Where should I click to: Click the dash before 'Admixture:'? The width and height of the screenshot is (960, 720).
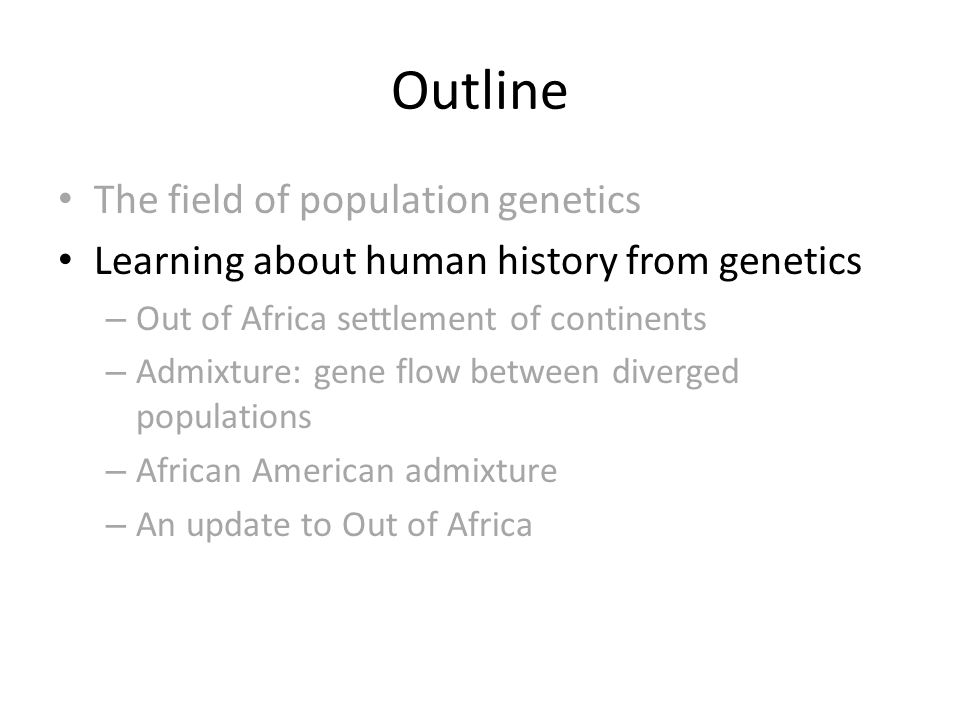tap(116, 373)
